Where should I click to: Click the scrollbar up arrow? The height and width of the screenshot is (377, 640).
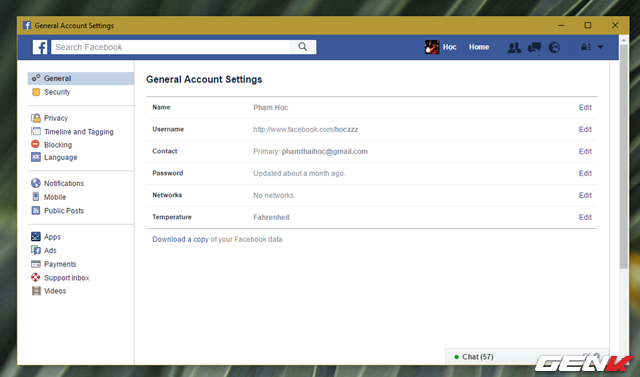pyautogui.click(x=623, y=40)
